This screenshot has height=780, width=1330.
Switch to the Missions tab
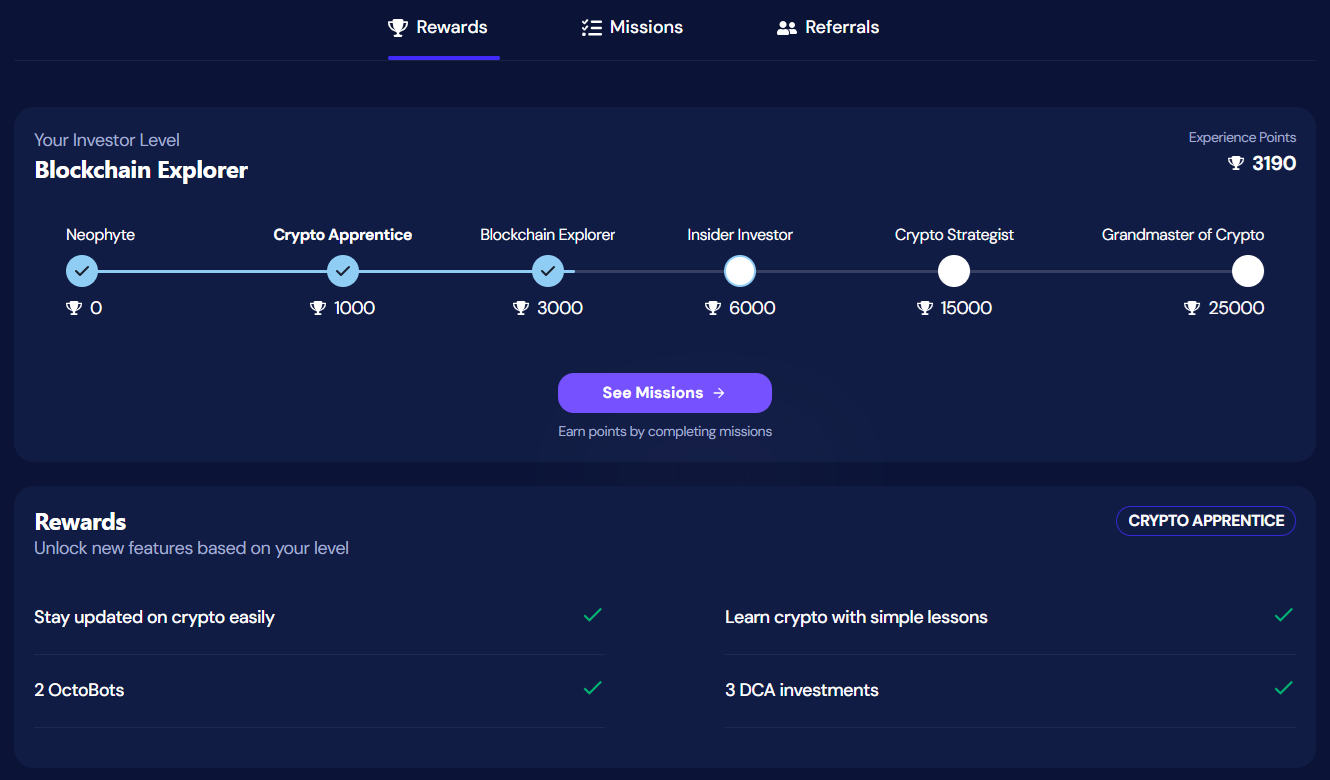pyautogui.click(x=632, y=28)
